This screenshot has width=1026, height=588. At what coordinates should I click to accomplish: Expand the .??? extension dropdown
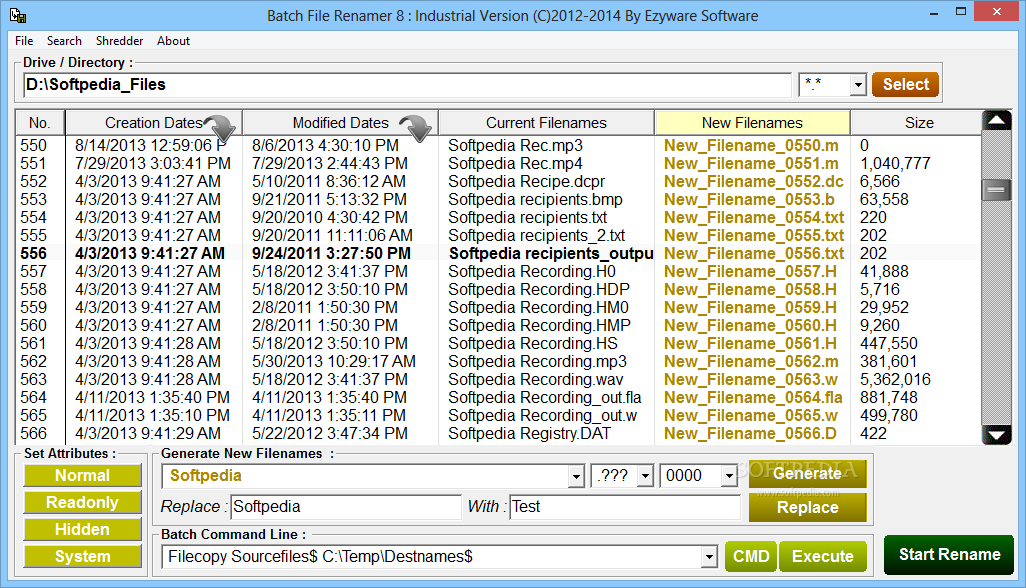pos(645,476)
